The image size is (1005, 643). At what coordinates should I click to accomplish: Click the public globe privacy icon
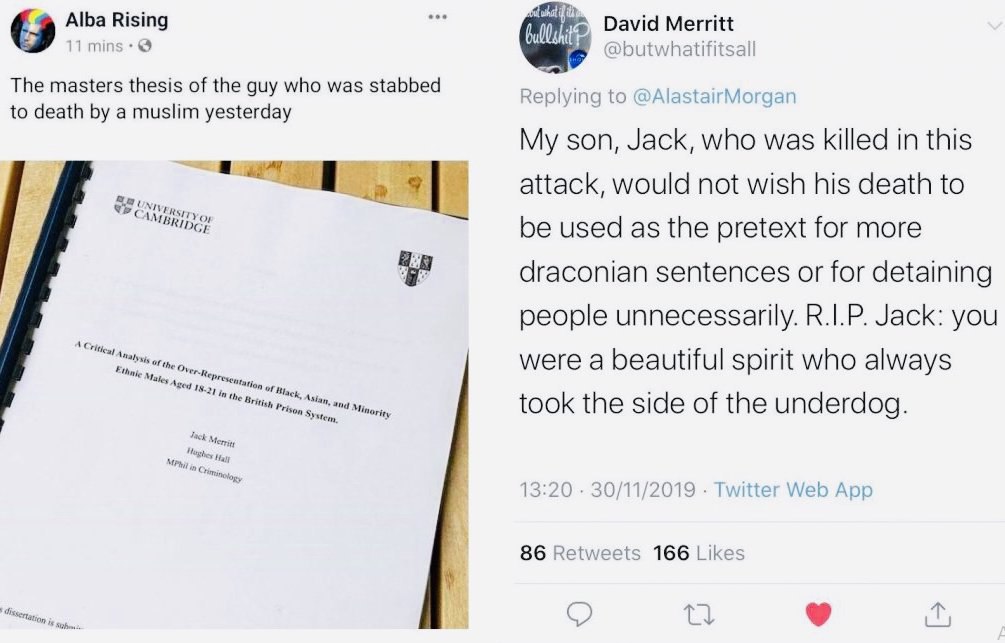(x=145, y=46)
